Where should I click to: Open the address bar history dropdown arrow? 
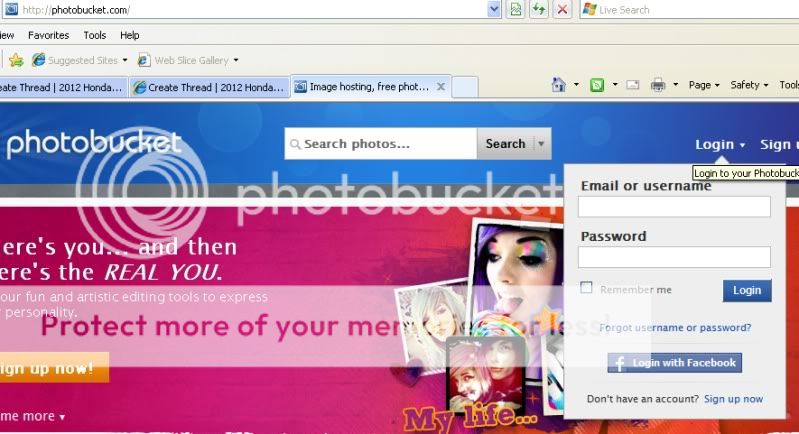tap(494, 9)
